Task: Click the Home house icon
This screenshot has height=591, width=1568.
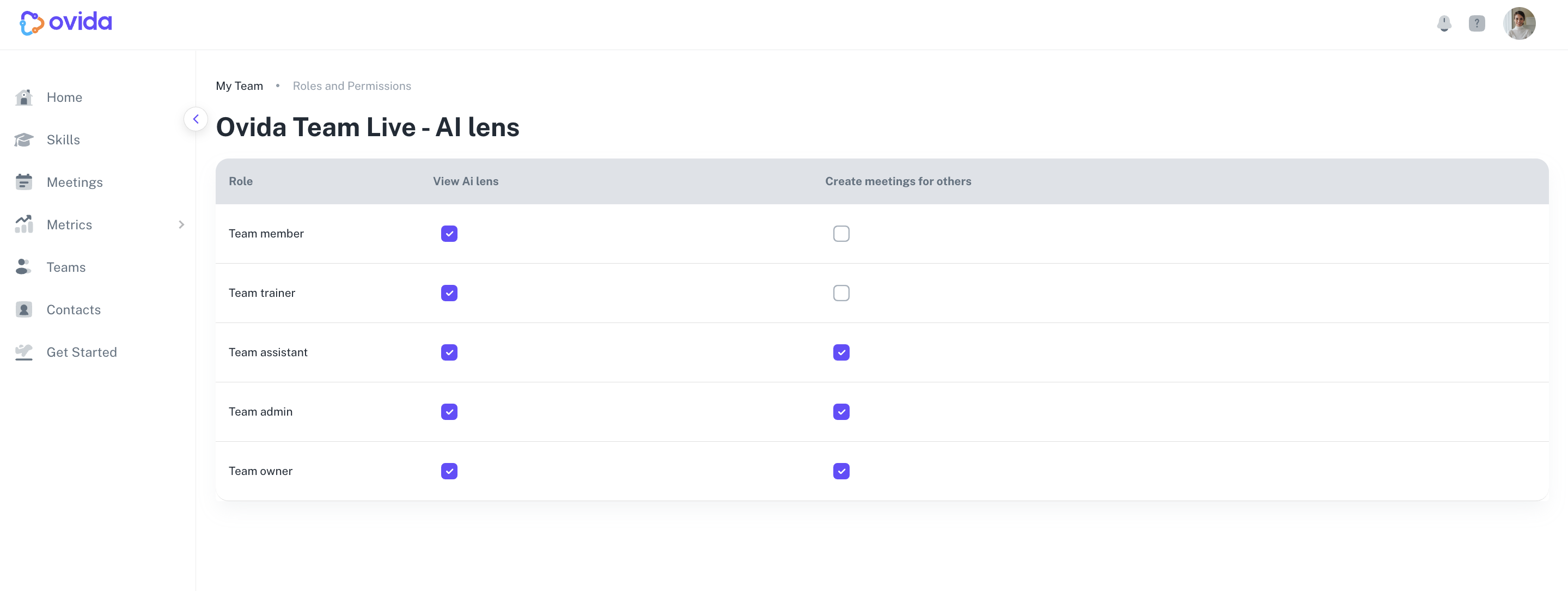Action: click(24, 98)
